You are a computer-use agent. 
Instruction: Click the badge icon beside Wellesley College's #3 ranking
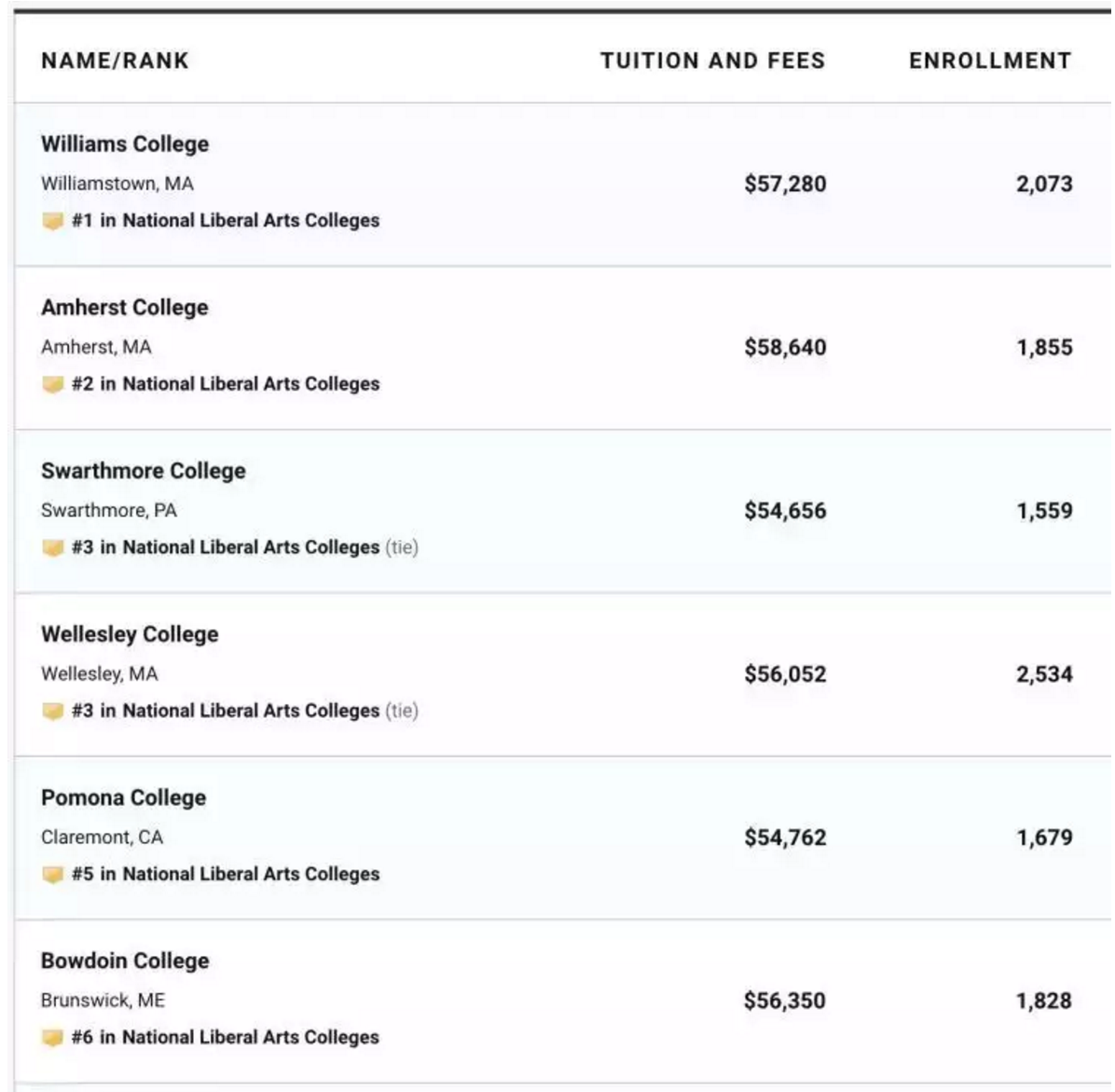coord(52,712)
